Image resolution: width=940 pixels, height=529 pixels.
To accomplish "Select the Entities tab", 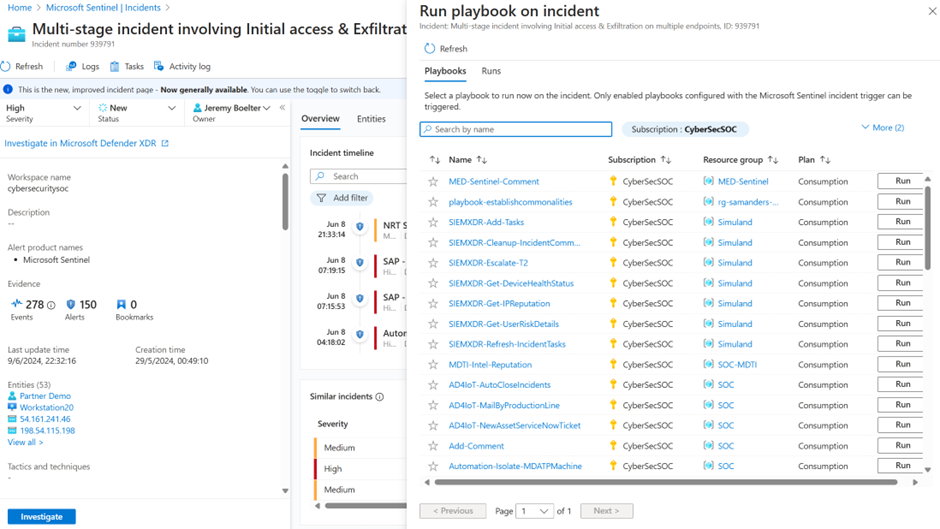I will [371, 119].
